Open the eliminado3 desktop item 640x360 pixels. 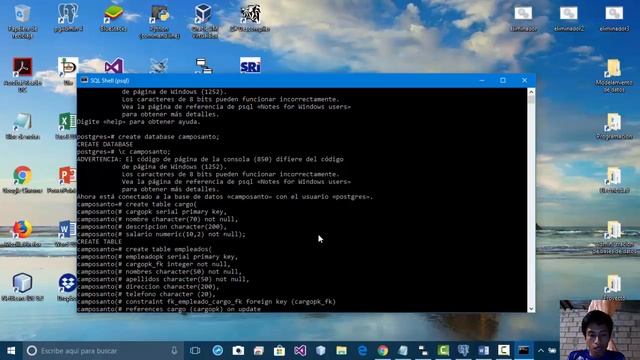(x=614, y=18)
